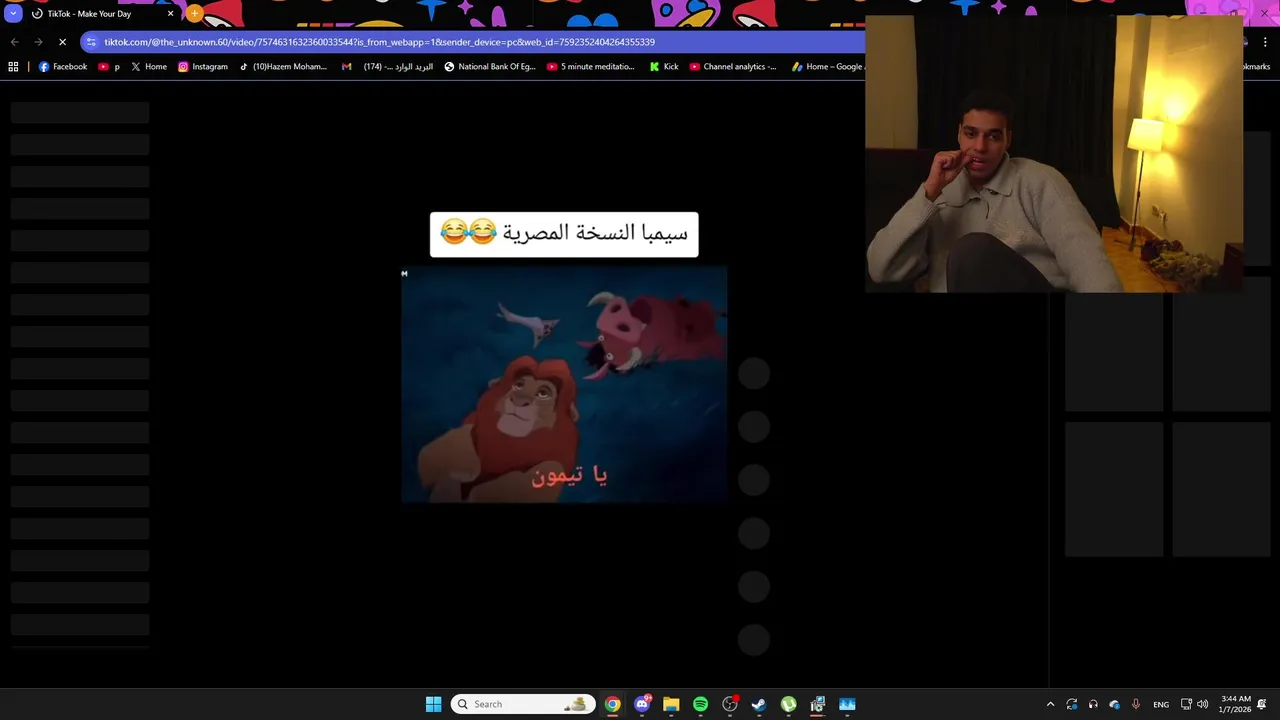Open the YouTube 'p' bookmark
This screenshot has width=1280, height=720.
coord(109,67)
